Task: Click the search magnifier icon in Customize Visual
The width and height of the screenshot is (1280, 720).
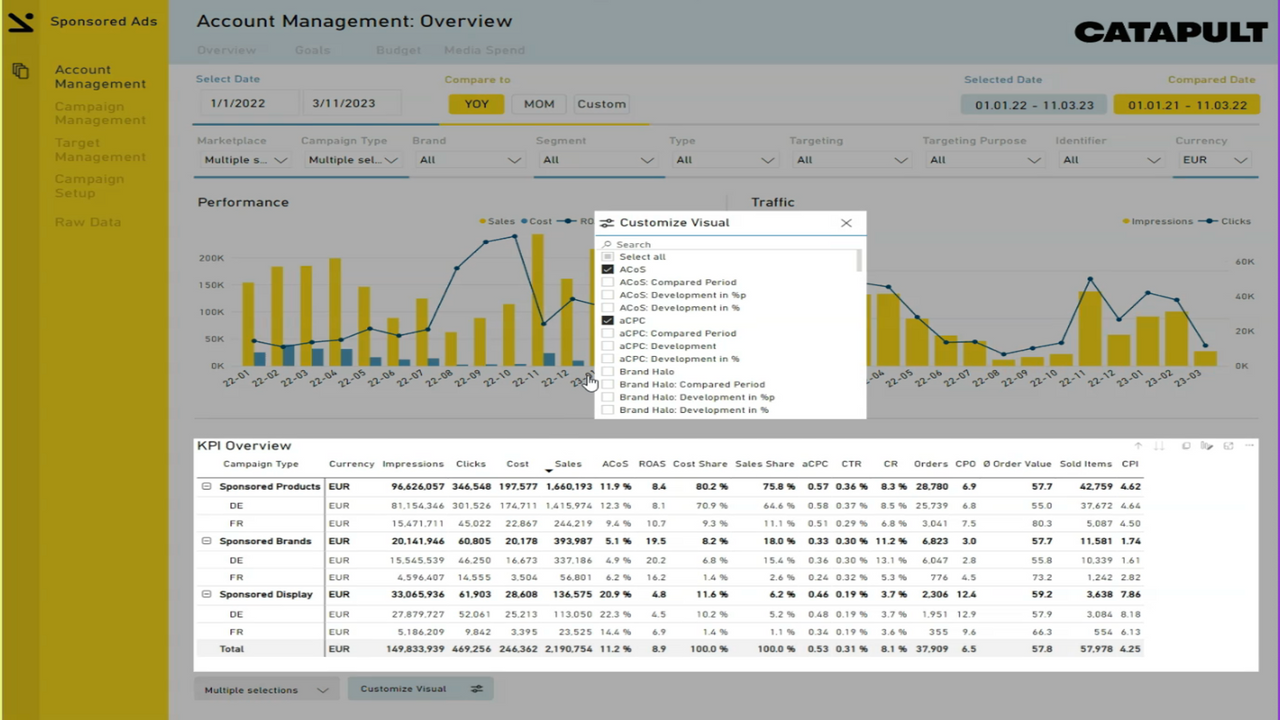Action: coord(607,244)
